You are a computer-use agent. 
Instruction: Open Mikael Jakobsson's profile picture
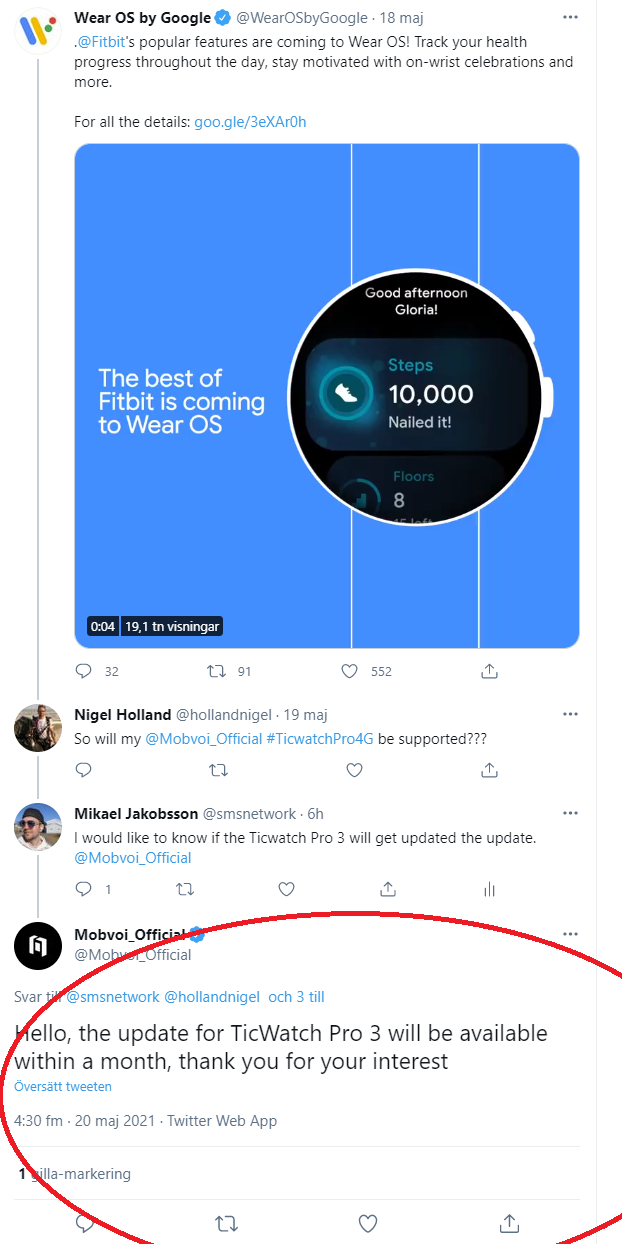click(x=38, y=826)
